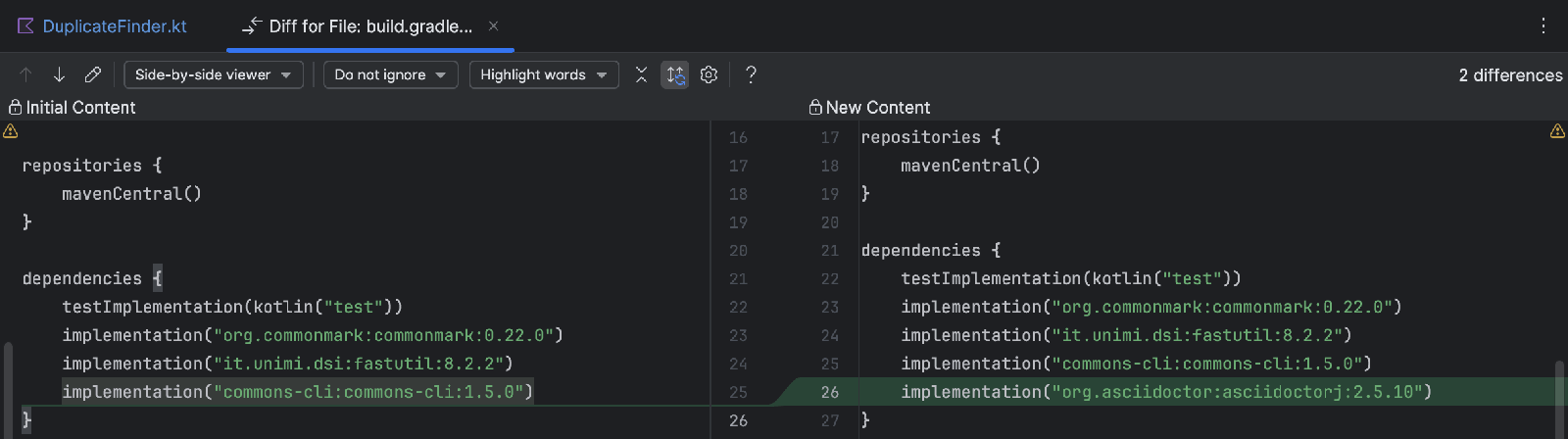1568x439 pixels.
Task: Click the help question mark icon
Action: (751, 74)
